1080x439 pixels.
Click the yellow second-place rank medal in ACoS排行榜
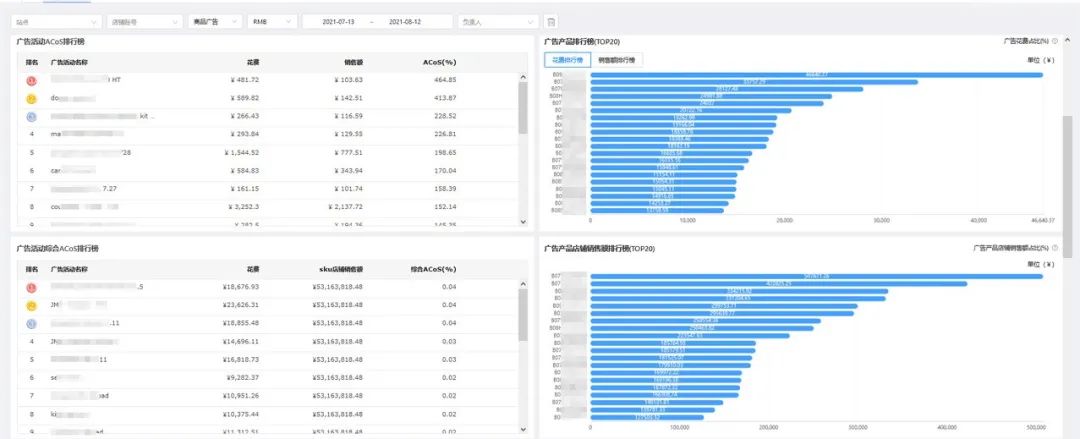(x=32, y=99)
